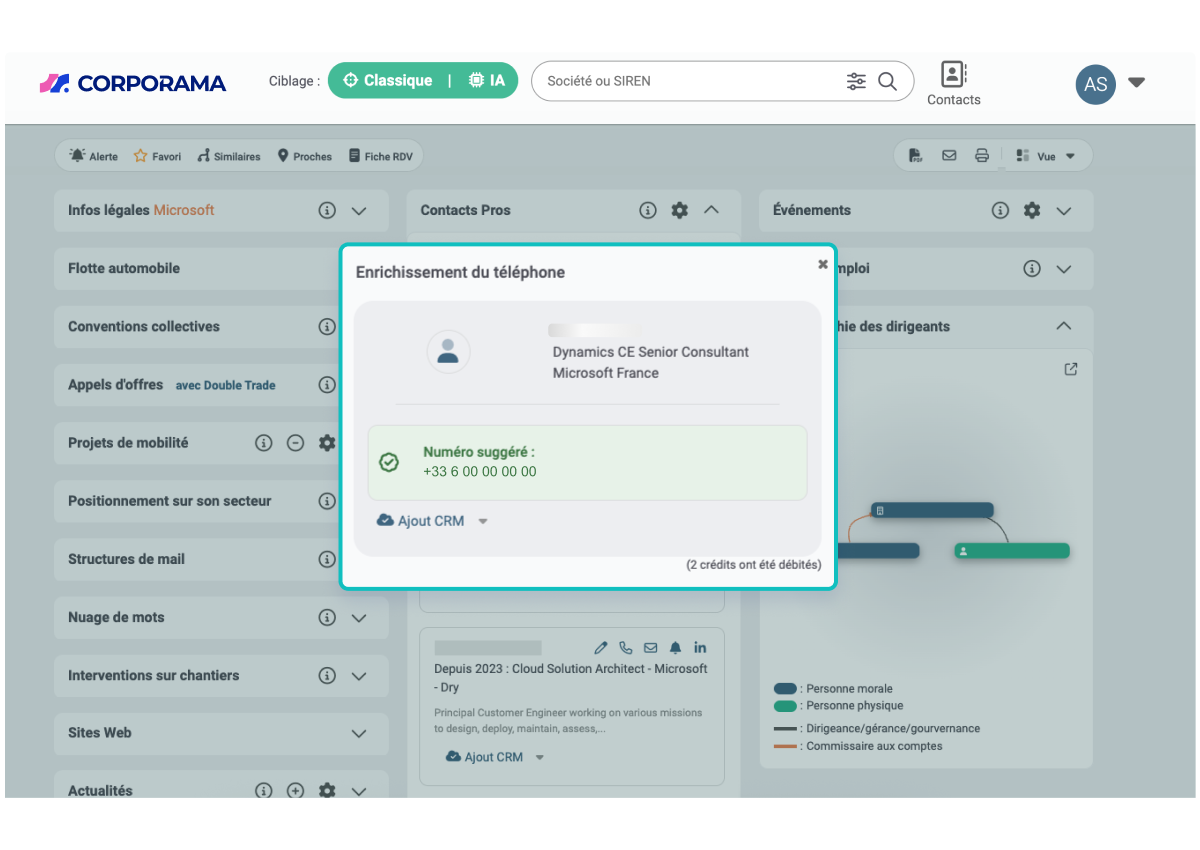Open Contacts Pros gear settings
The image size is (1200, 850).
[680, 210]
